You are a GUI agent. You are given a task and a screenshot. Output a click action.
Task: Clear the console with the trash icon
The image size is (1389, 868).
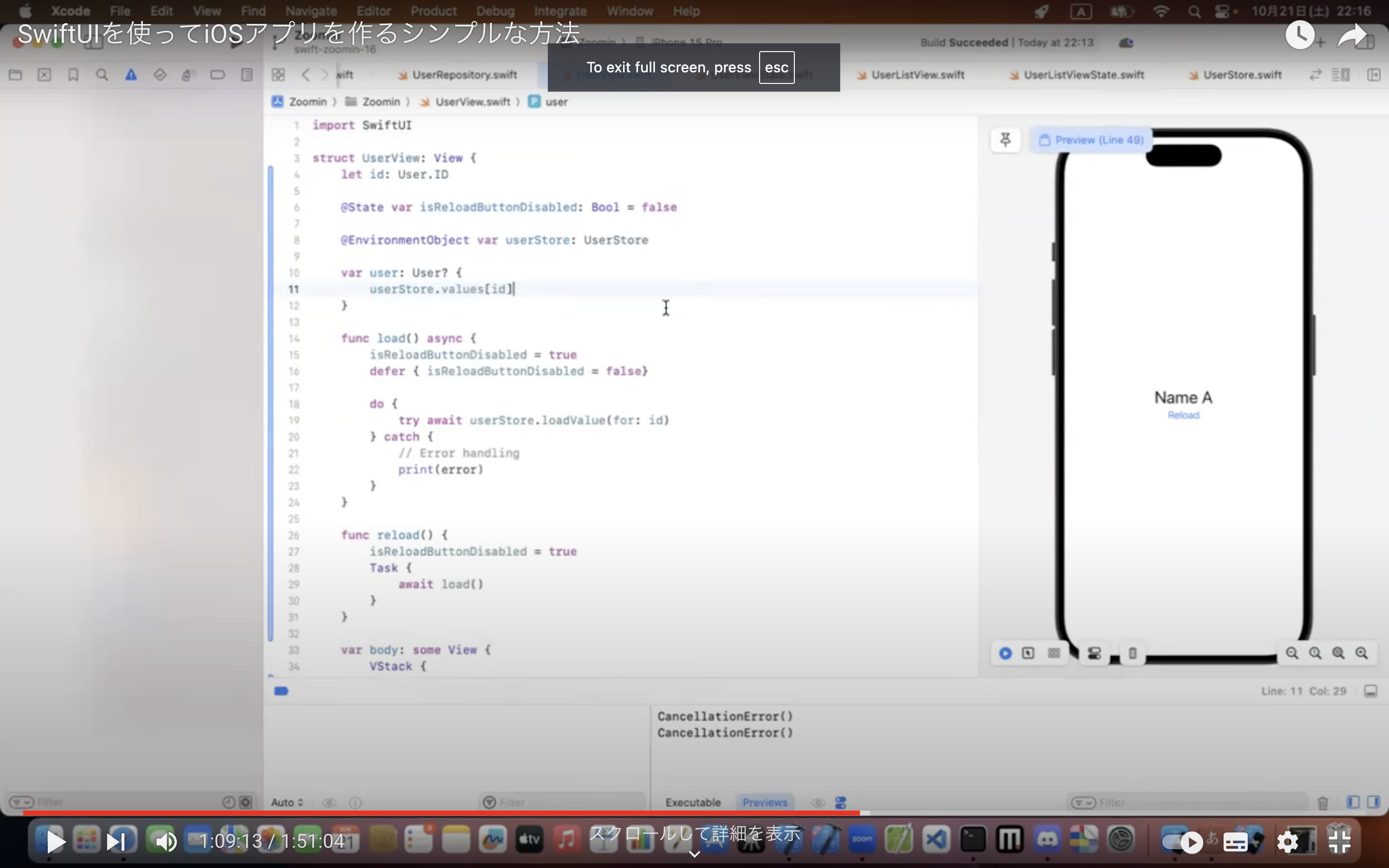(1322, 802)
